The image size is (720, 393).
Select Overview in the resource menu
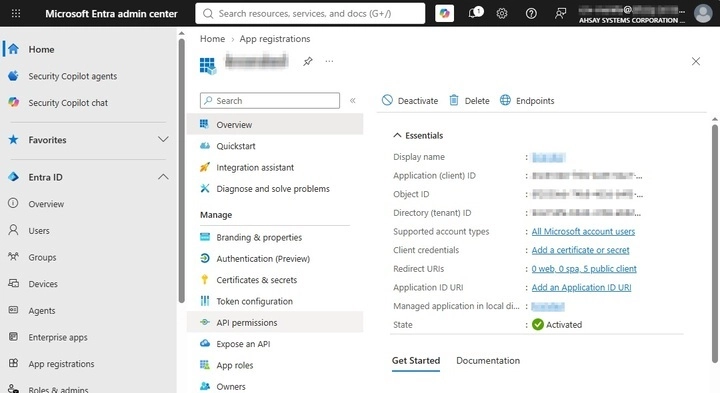tap(275, 124)
